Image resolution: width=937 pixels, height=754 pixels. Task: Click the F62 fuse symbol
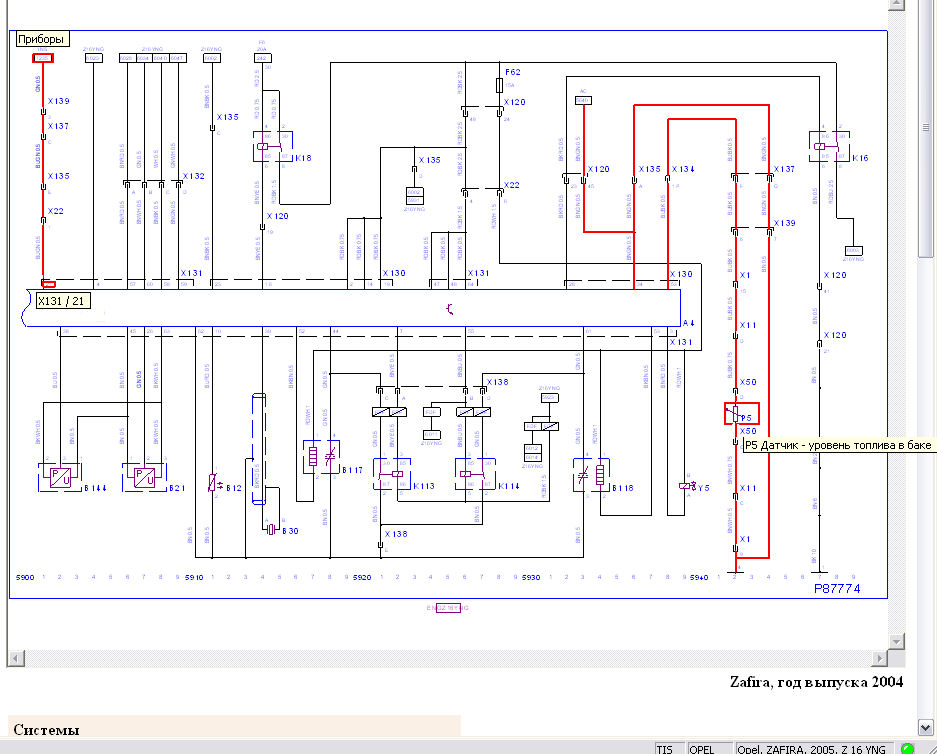pyautogui.click(x=500, y=85)
